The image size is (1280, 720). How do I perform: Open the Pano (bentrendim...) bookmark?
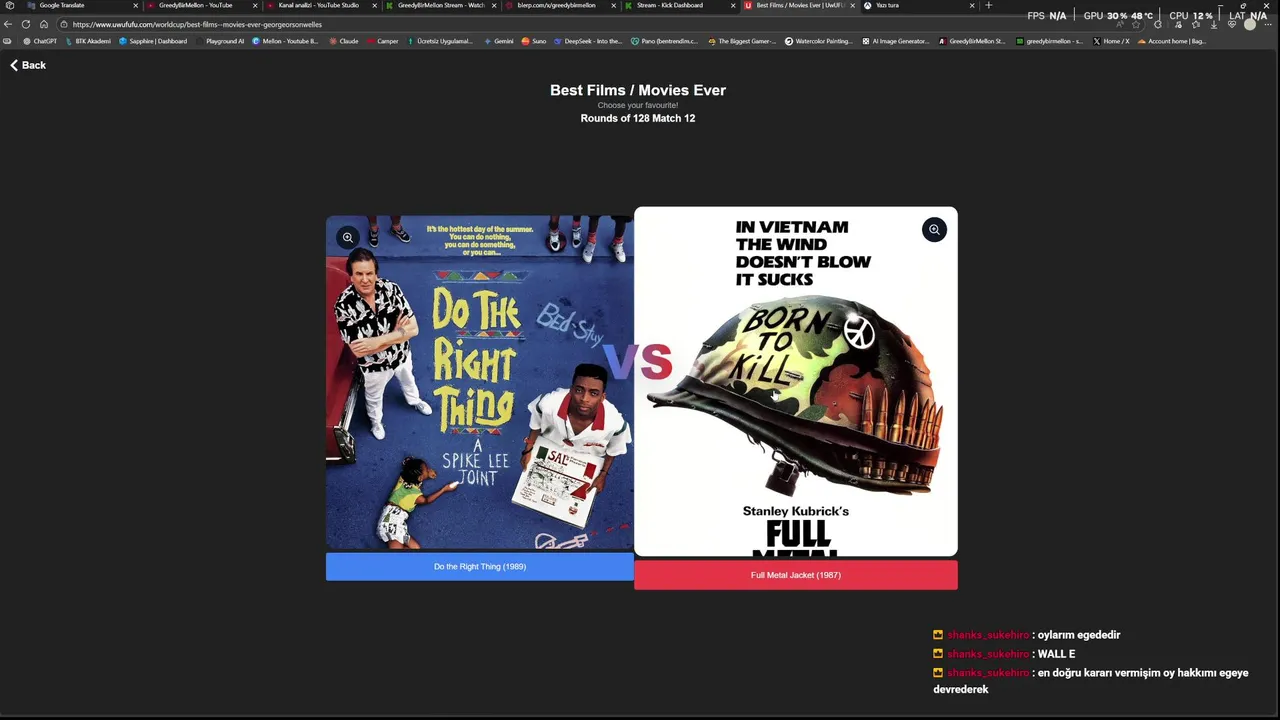(x=664, y=41)
